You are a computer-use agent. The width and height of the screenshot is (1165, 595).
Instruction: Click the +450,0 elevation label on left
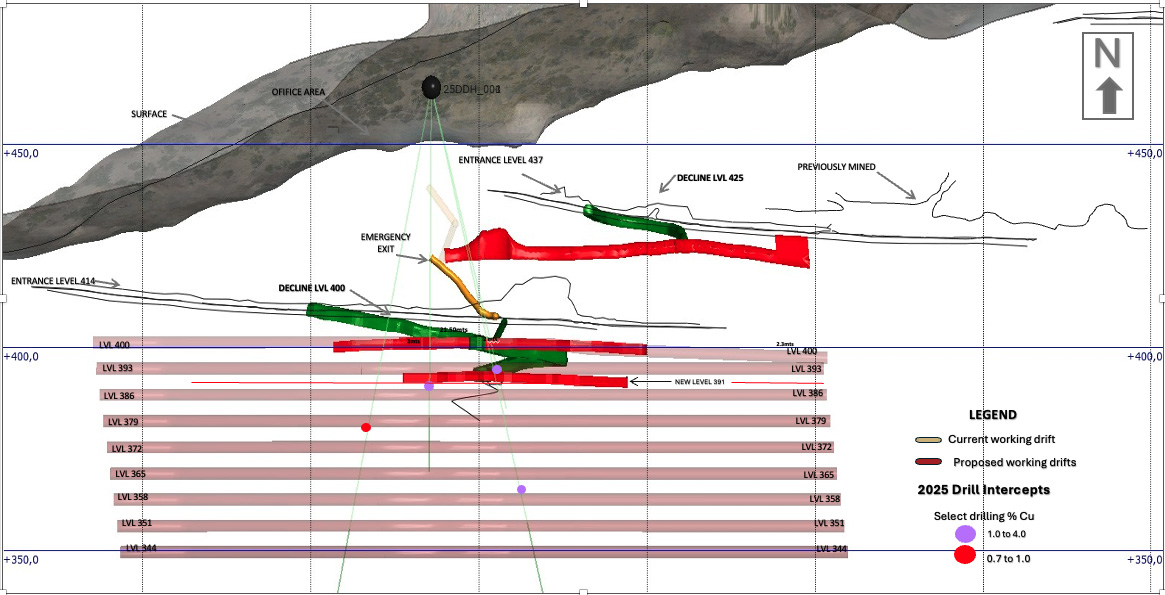click(22, 154)
